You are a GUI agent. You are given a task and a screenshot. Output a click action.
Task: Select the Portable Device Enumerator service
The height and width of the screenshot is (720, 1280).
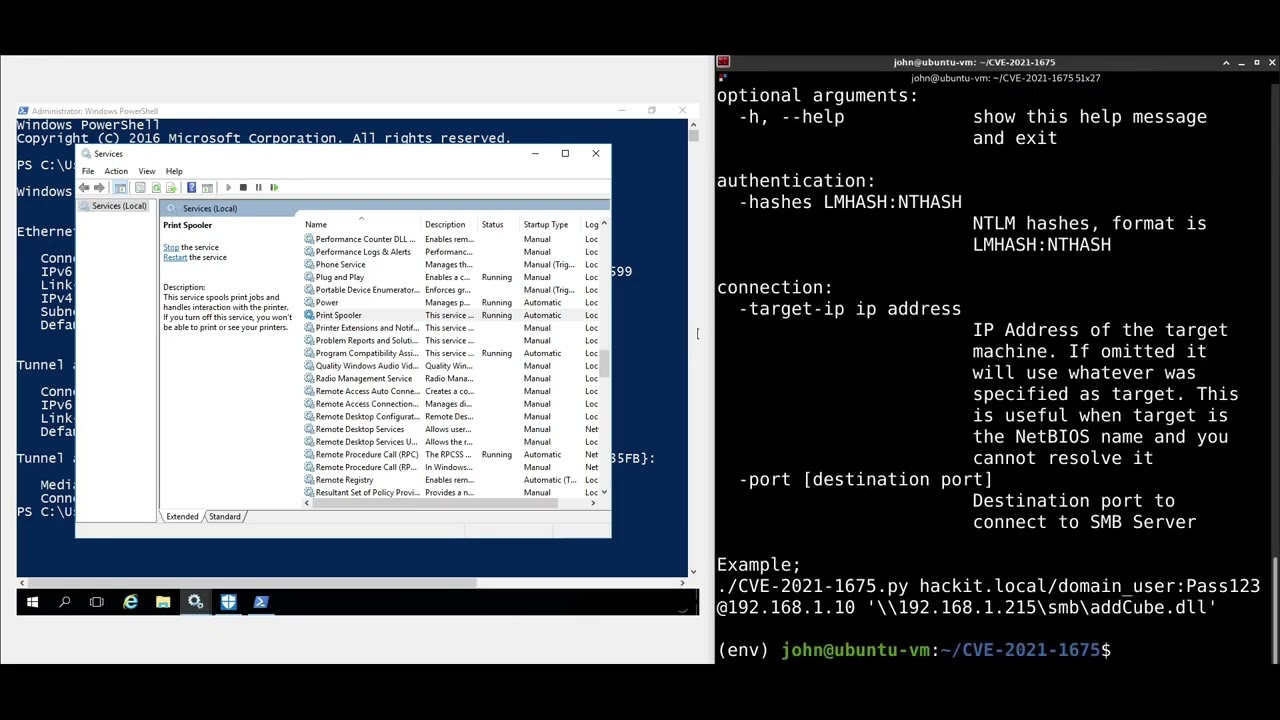click(x=451, y=290)
